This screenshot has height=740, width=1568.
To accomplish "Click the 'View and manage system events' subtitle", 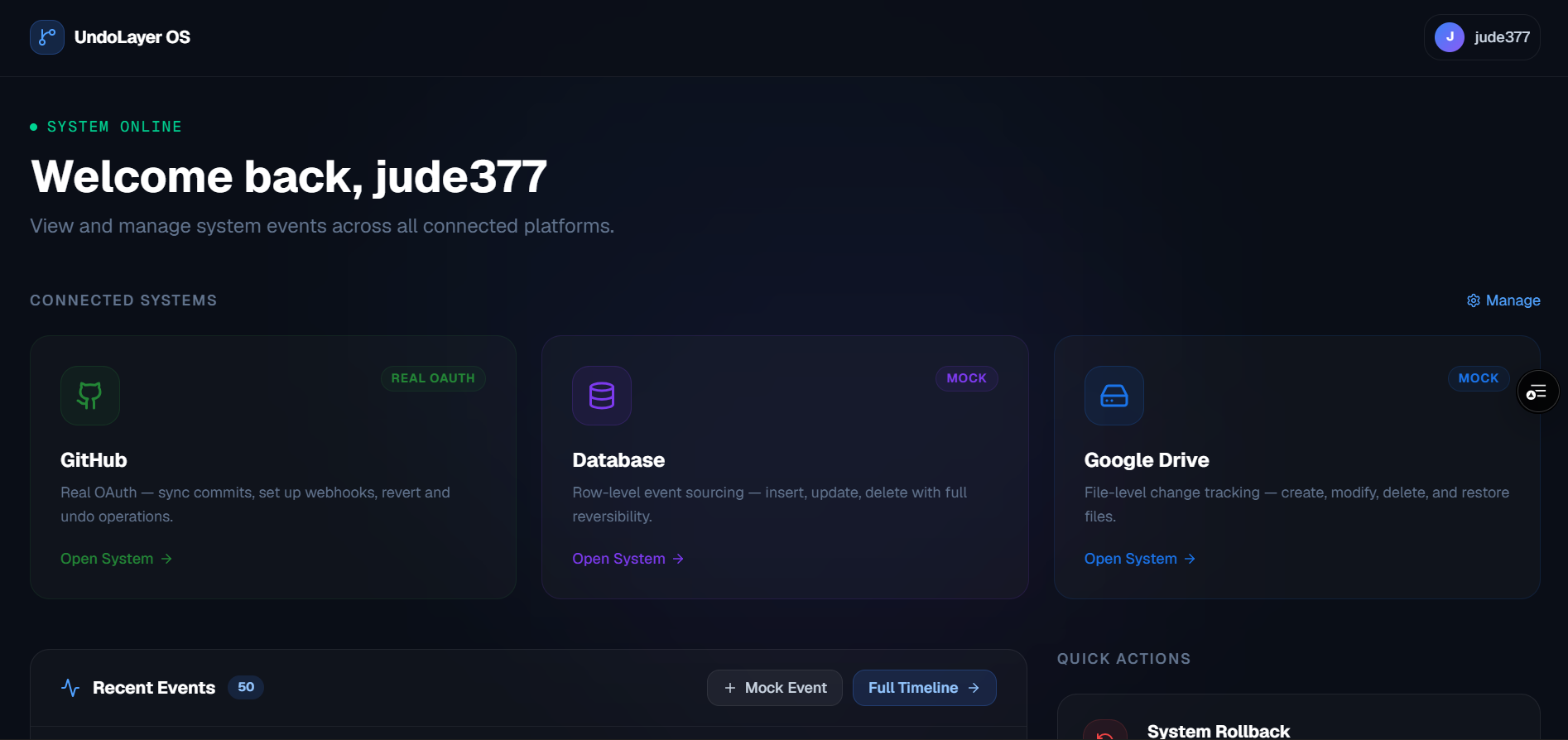I will point(322,226).
